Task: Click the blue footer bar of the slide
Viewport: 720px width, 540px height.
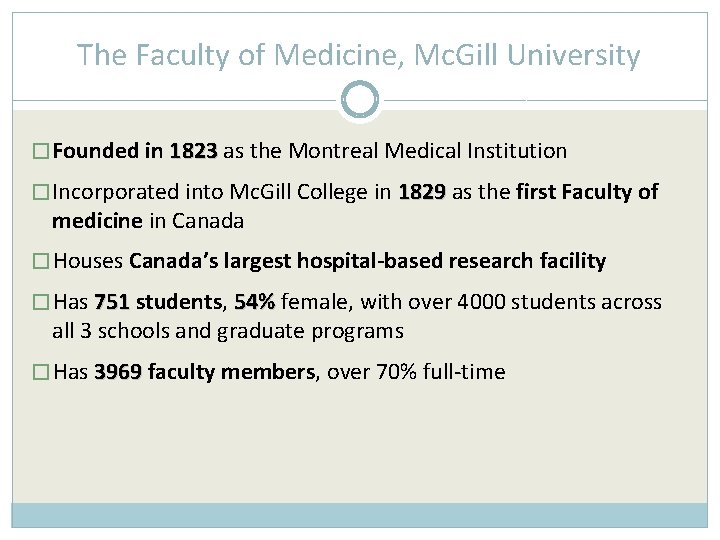Action: click(360, 515)
